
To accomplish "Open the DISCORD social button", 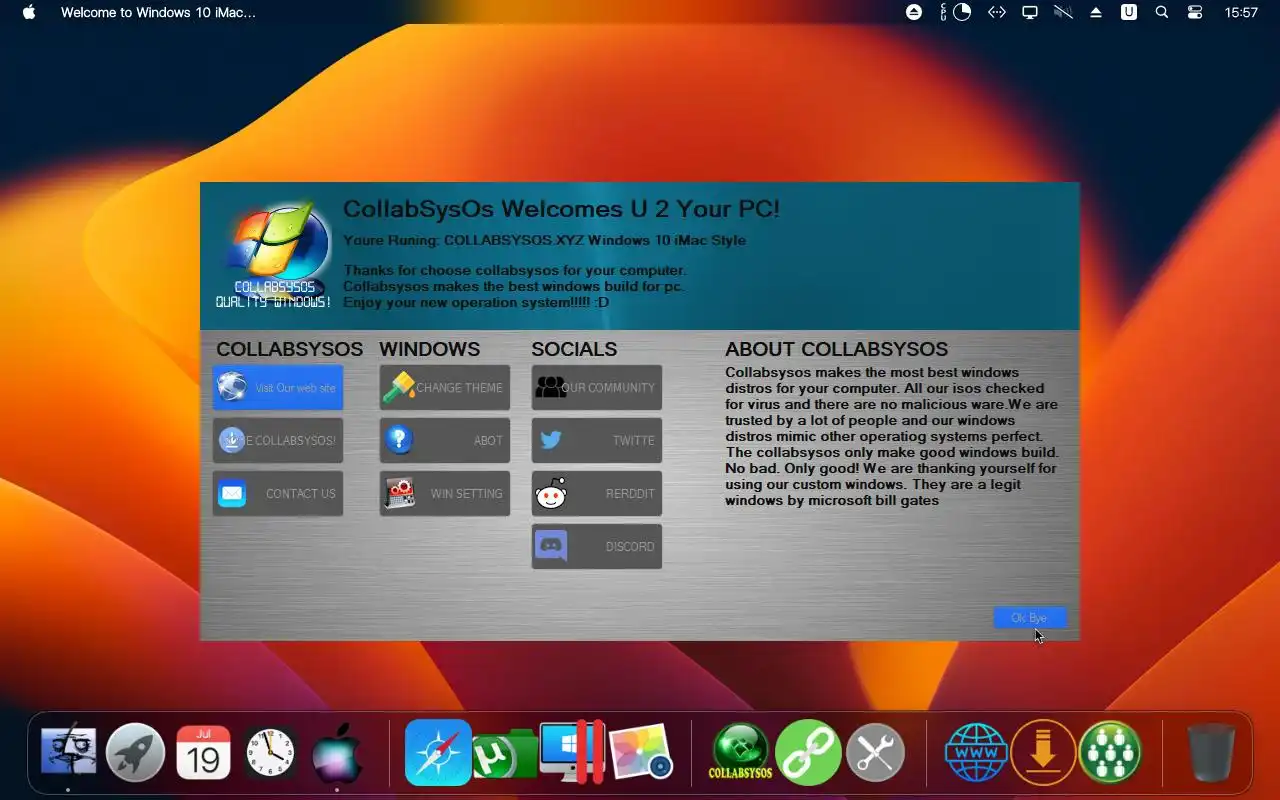I will point(597,546).
